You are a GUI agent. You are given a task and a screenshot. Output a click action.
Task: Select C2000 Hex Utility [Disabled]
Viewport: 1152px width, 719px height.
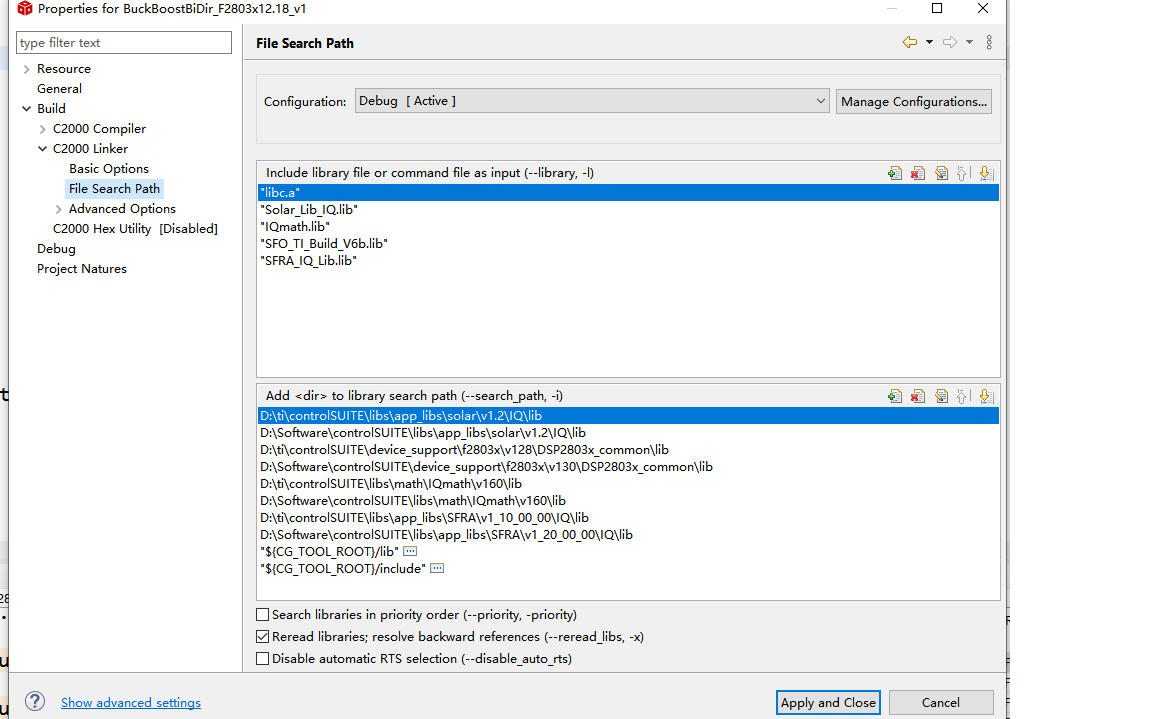tap(135, 229)
